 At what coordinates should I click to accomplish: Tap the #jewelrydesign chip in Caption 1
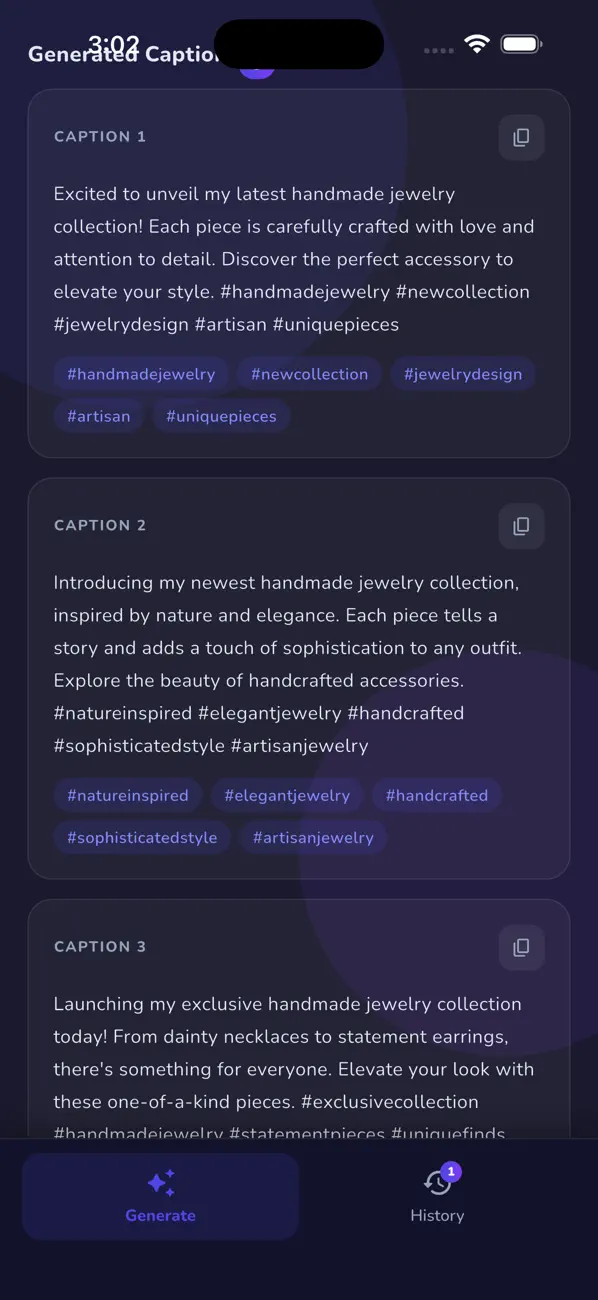coord(463,374)
